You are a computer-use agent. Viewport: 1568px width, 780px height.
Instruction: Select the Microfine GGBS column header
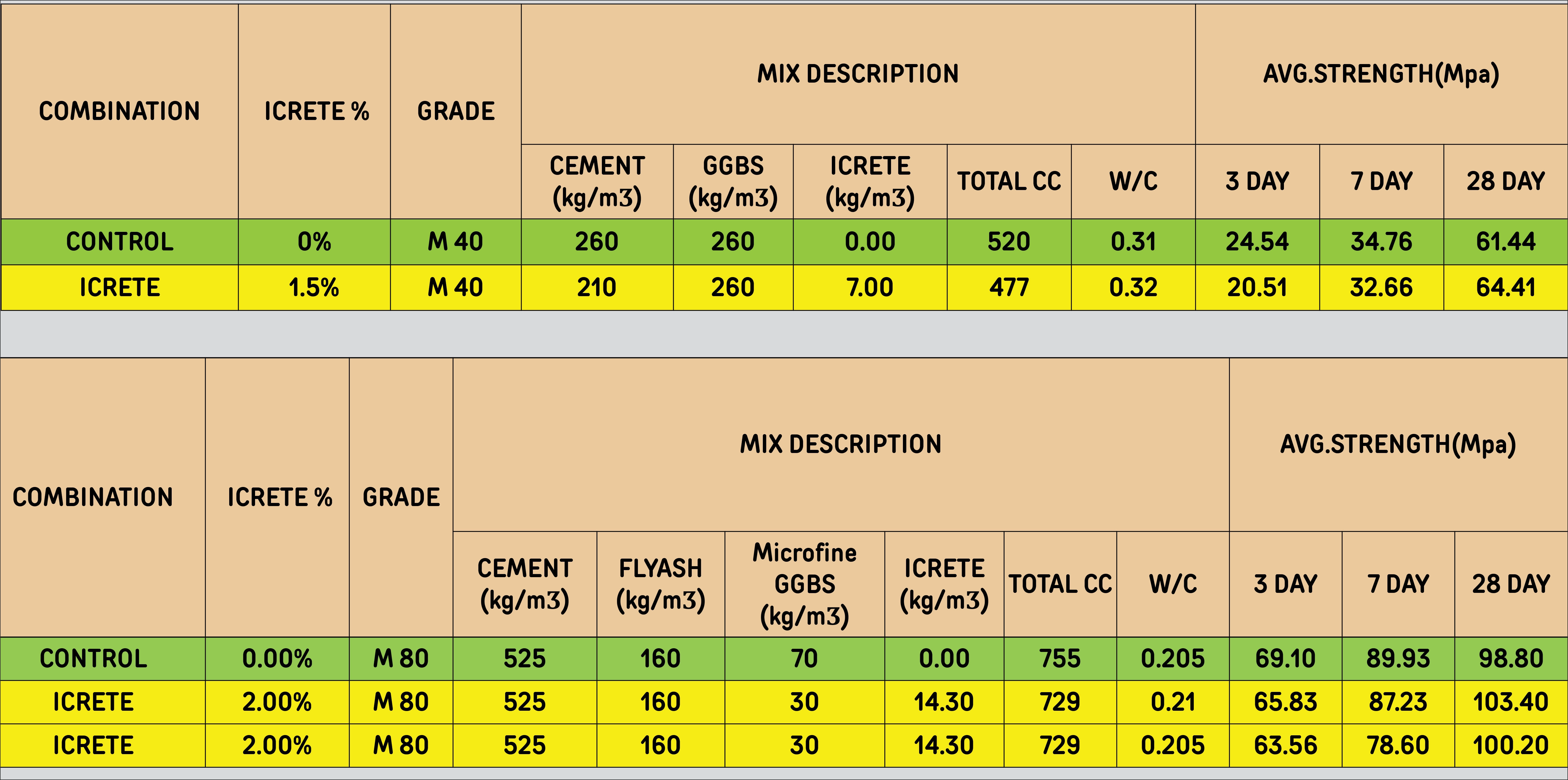(x=804, y=584)
